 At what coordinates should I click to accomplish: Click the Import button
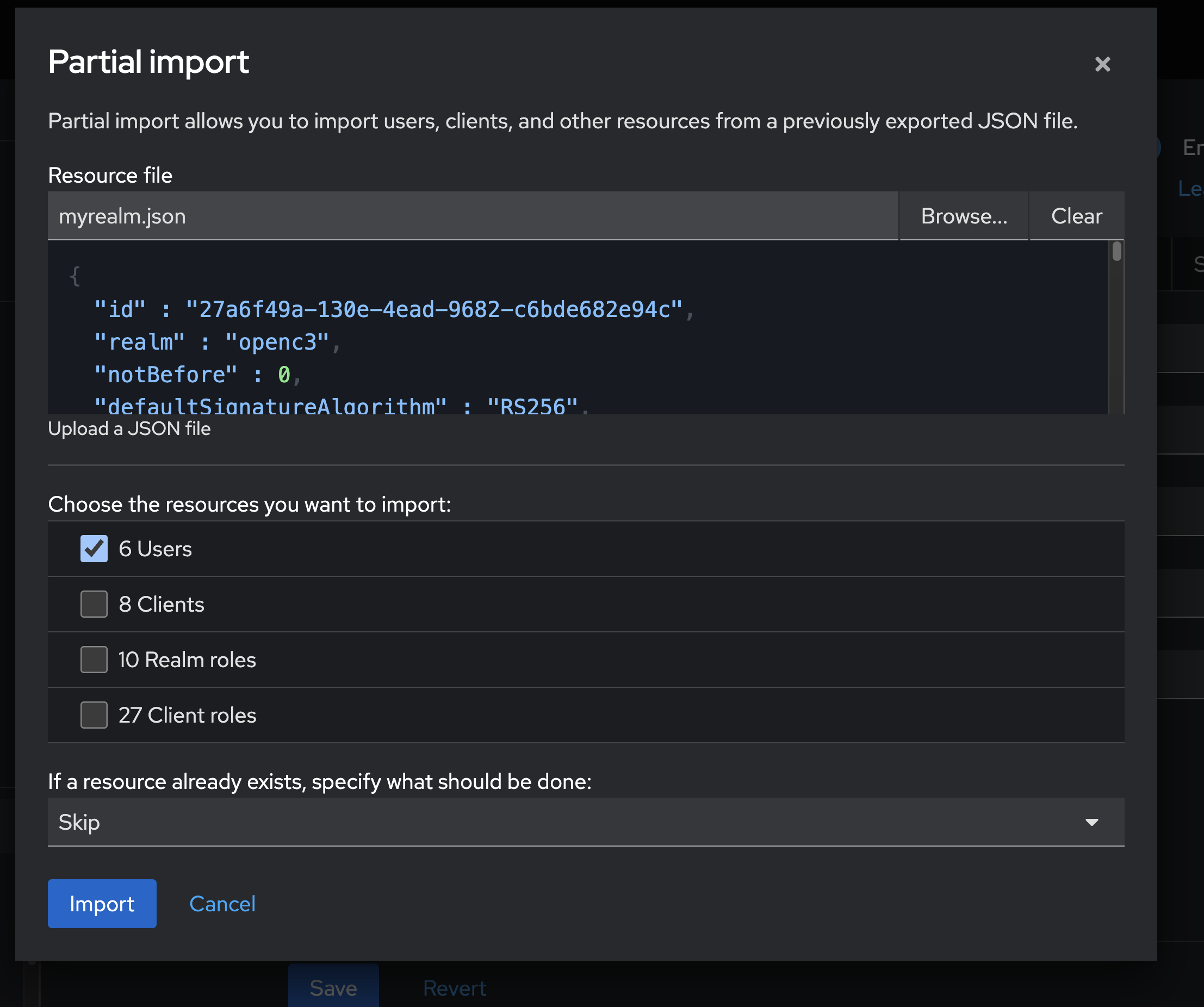102,904
